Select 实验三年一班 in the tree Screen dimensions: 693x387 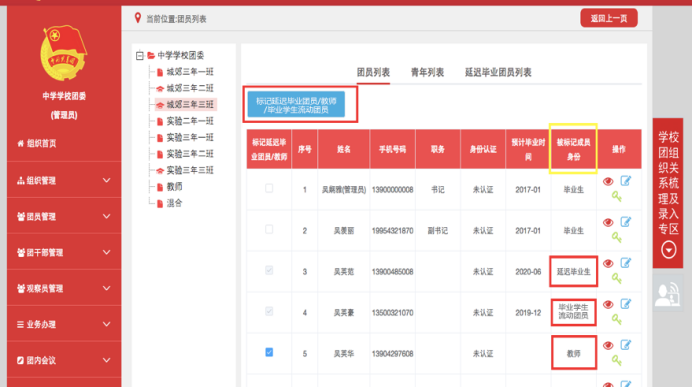(190, 137)
